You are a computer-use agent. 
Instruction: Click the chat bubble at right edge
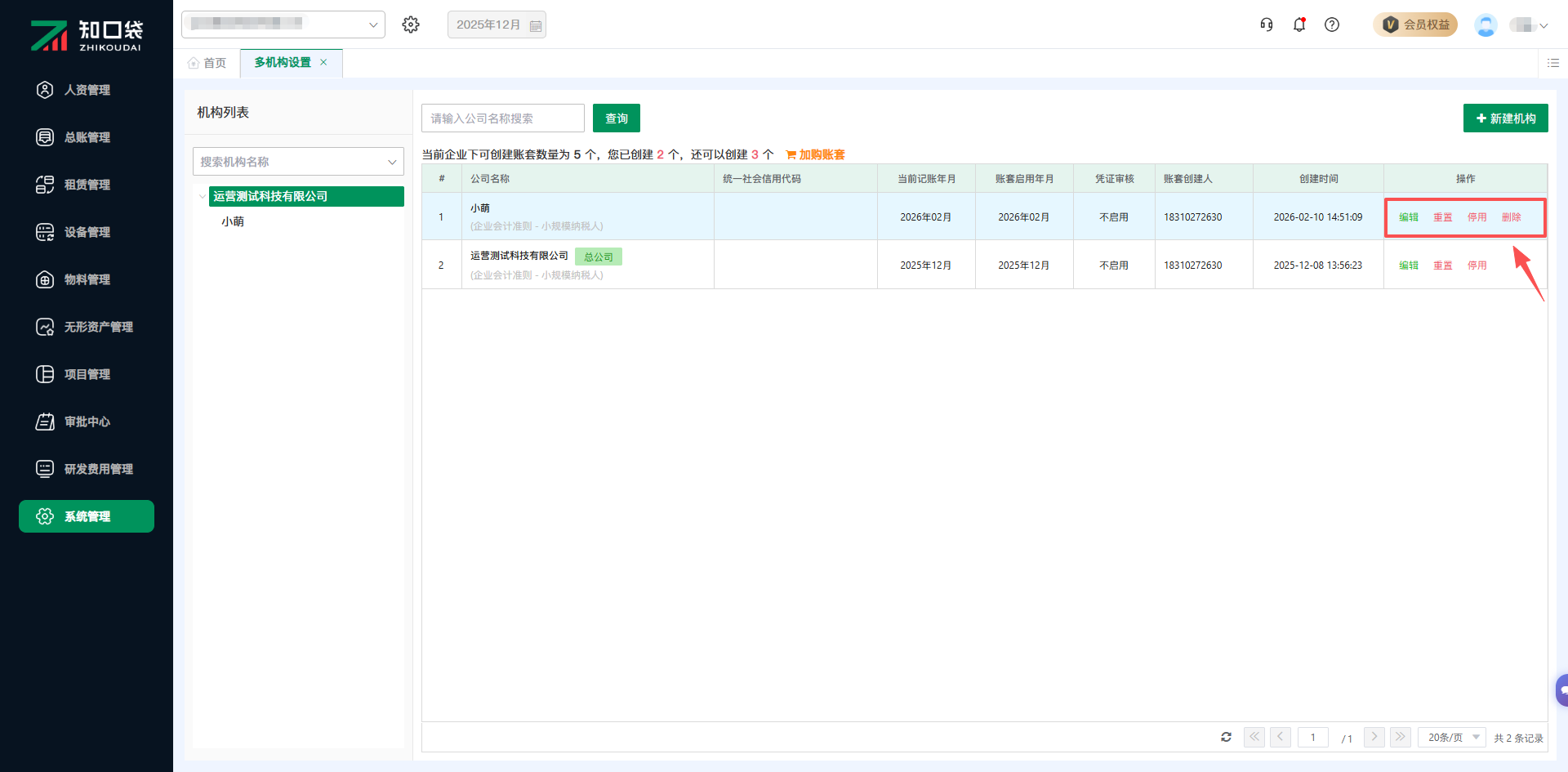1561,690
